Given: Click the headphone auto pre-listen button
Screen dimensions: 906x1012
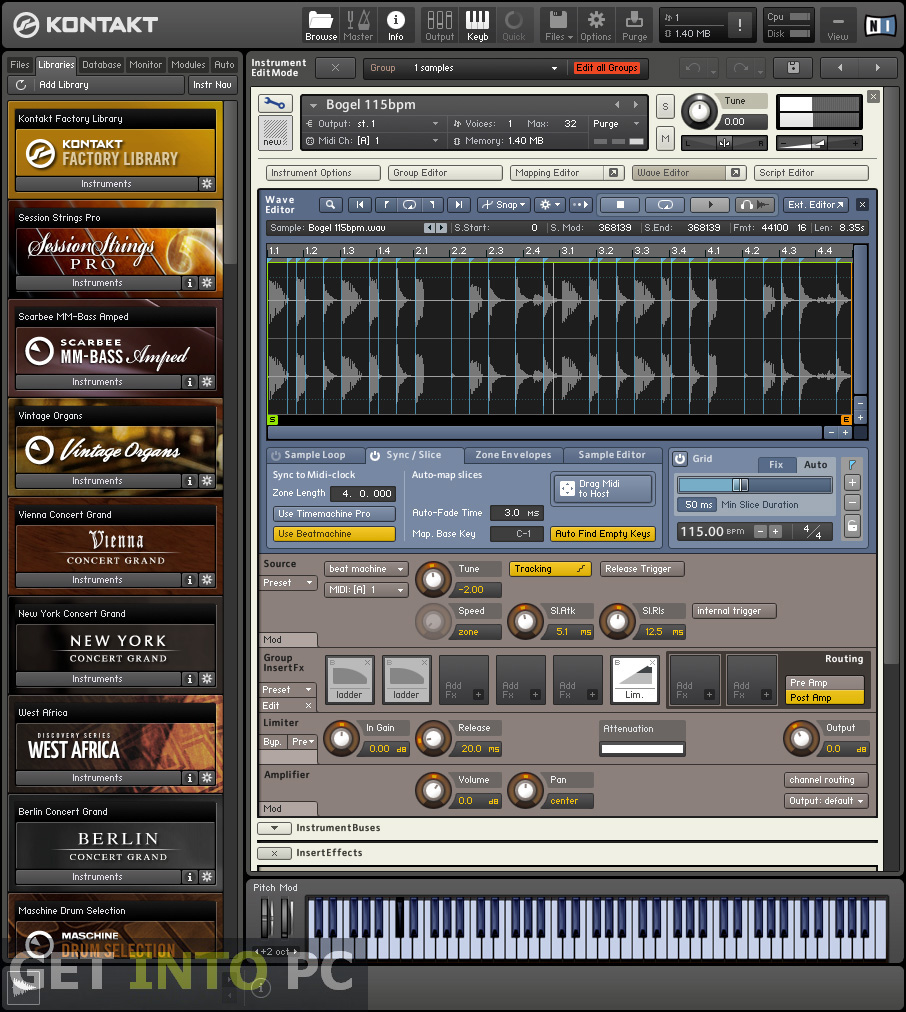Looking at the screenshot, I should click(x=755, y=205).
